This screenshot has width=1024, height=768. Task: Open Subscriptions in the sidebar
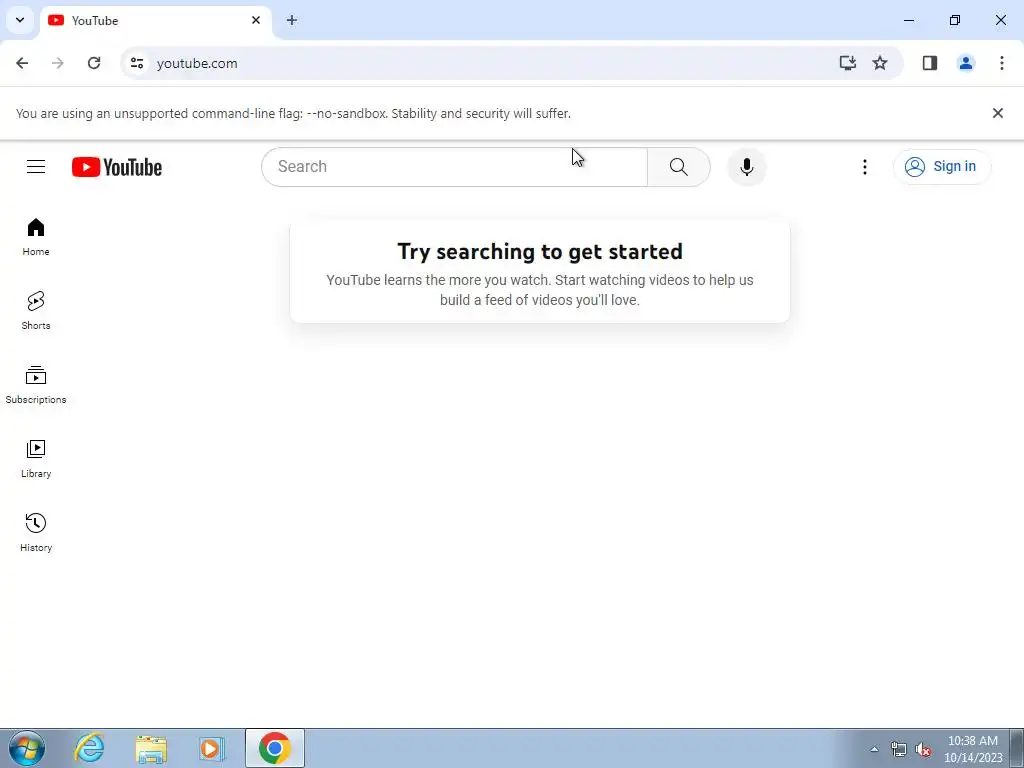(36, 385)
